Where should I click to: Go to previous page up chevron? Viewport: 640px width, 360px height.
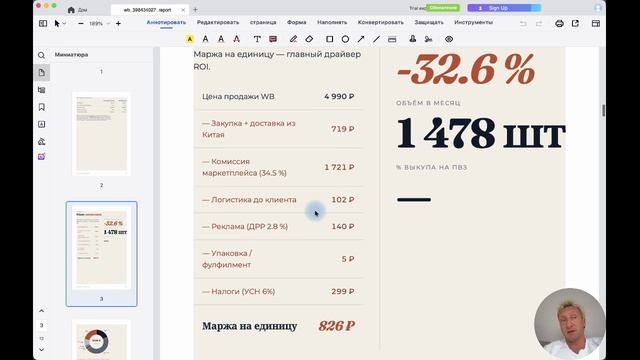41,311
